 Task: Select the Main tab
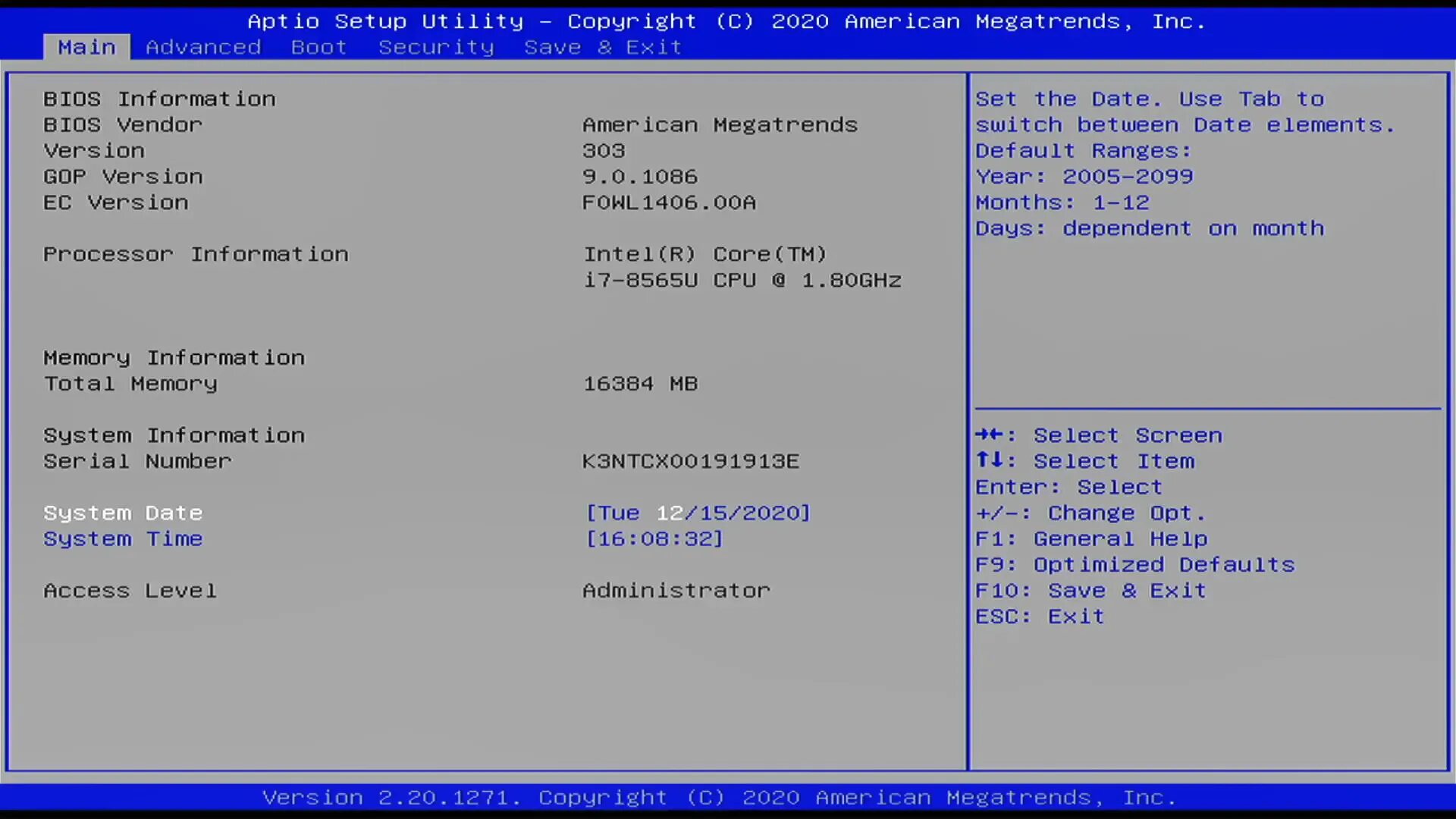tap(86, 47)
